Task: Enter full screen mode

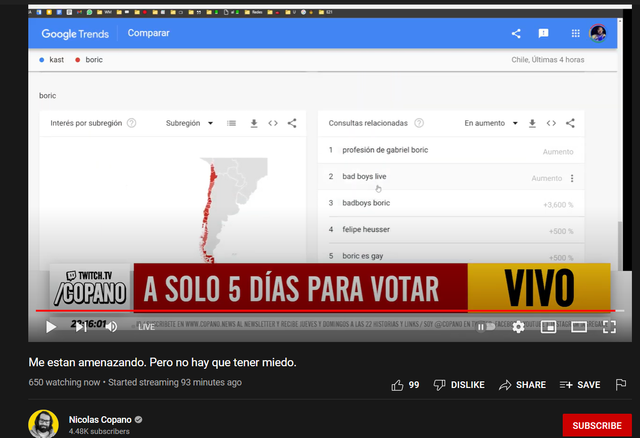Action: click(x=609, y=327)
